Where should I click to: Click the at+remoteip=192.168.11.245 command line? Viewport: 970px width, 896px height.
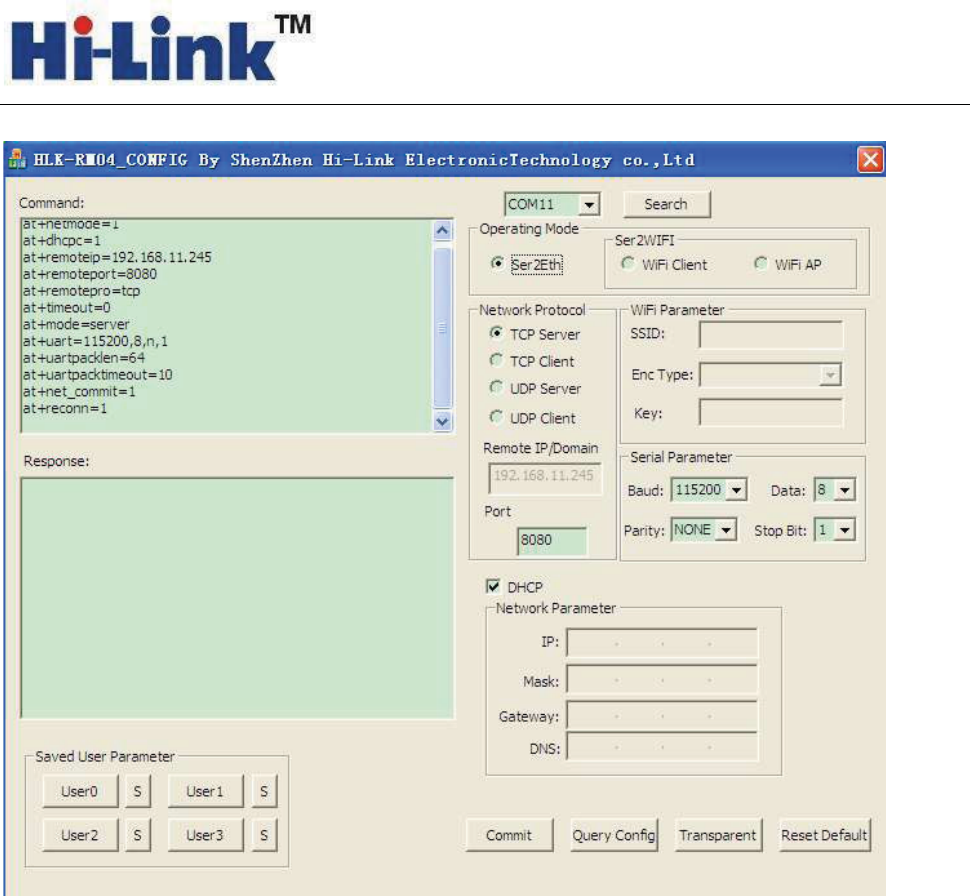pyautogui.click(x=117, y=257)
